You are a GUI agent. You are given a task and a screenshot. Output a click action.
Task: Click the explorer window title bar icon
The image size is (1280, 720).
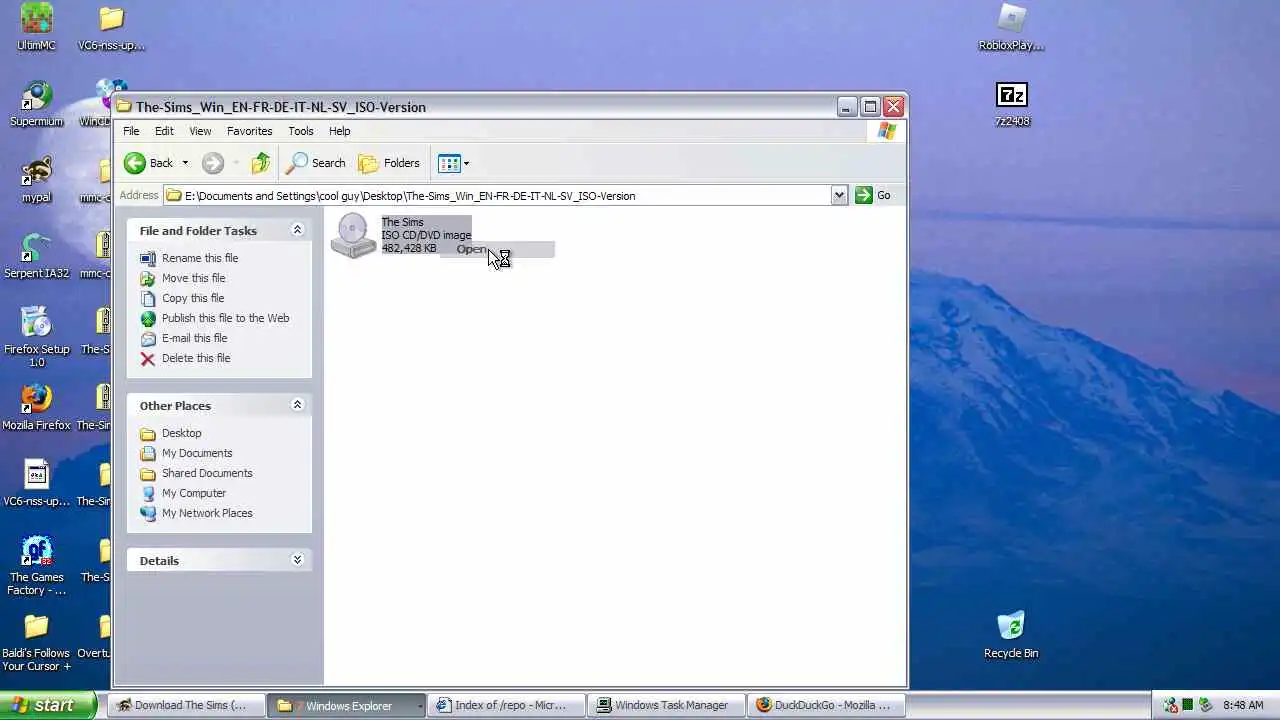coord(124,106)
